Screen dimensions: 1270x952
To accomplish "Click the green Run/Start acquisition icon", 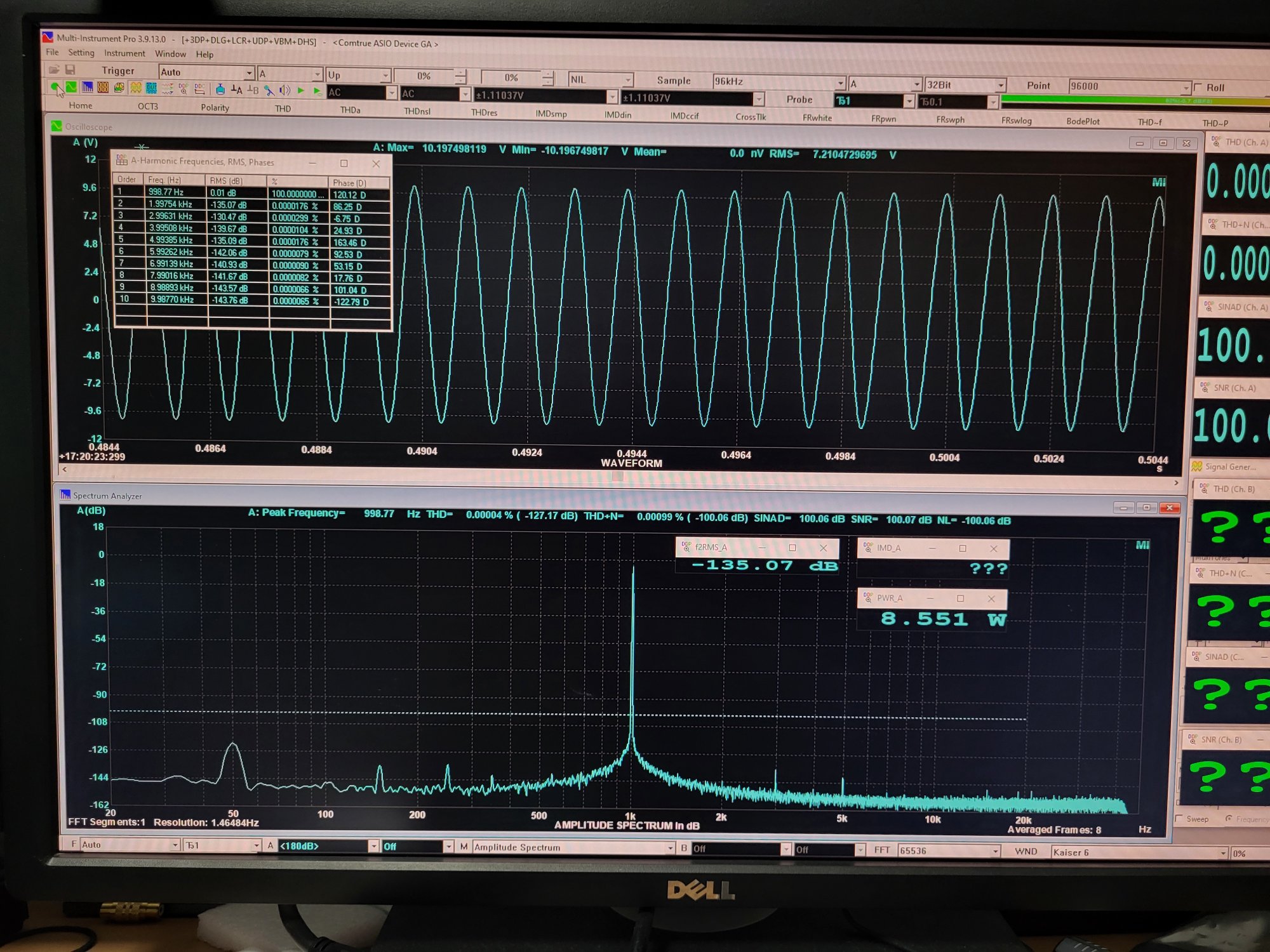I will pyautogui.click(x=55, y=87).
